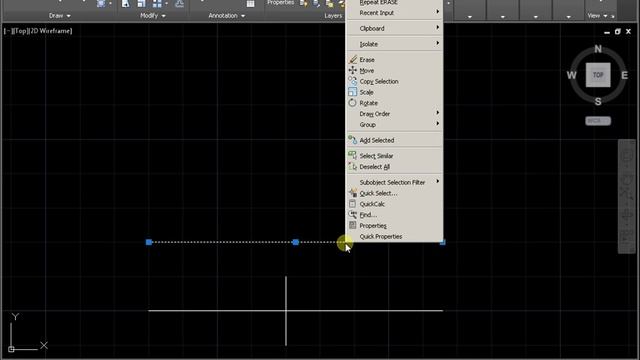The width and height of the screenshot is (640, 360).
Task: Click the UCS icon origin square
Action: click(x=11, y=349)
